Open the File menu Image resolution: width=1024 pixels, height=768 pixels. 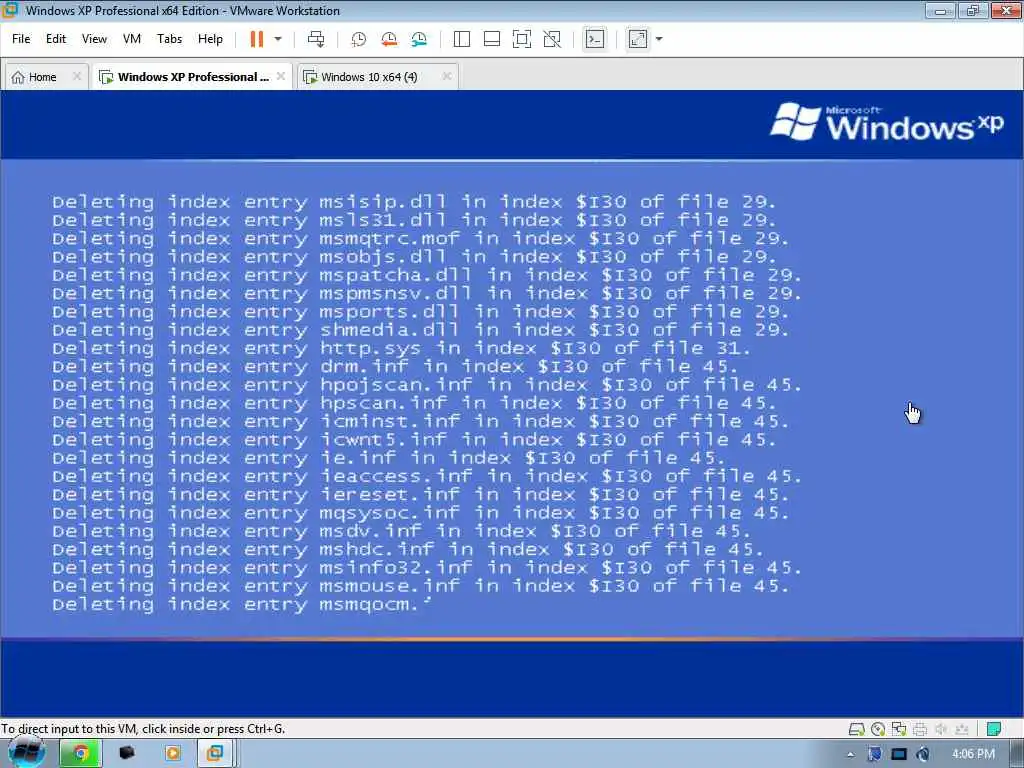coord(21,39)
